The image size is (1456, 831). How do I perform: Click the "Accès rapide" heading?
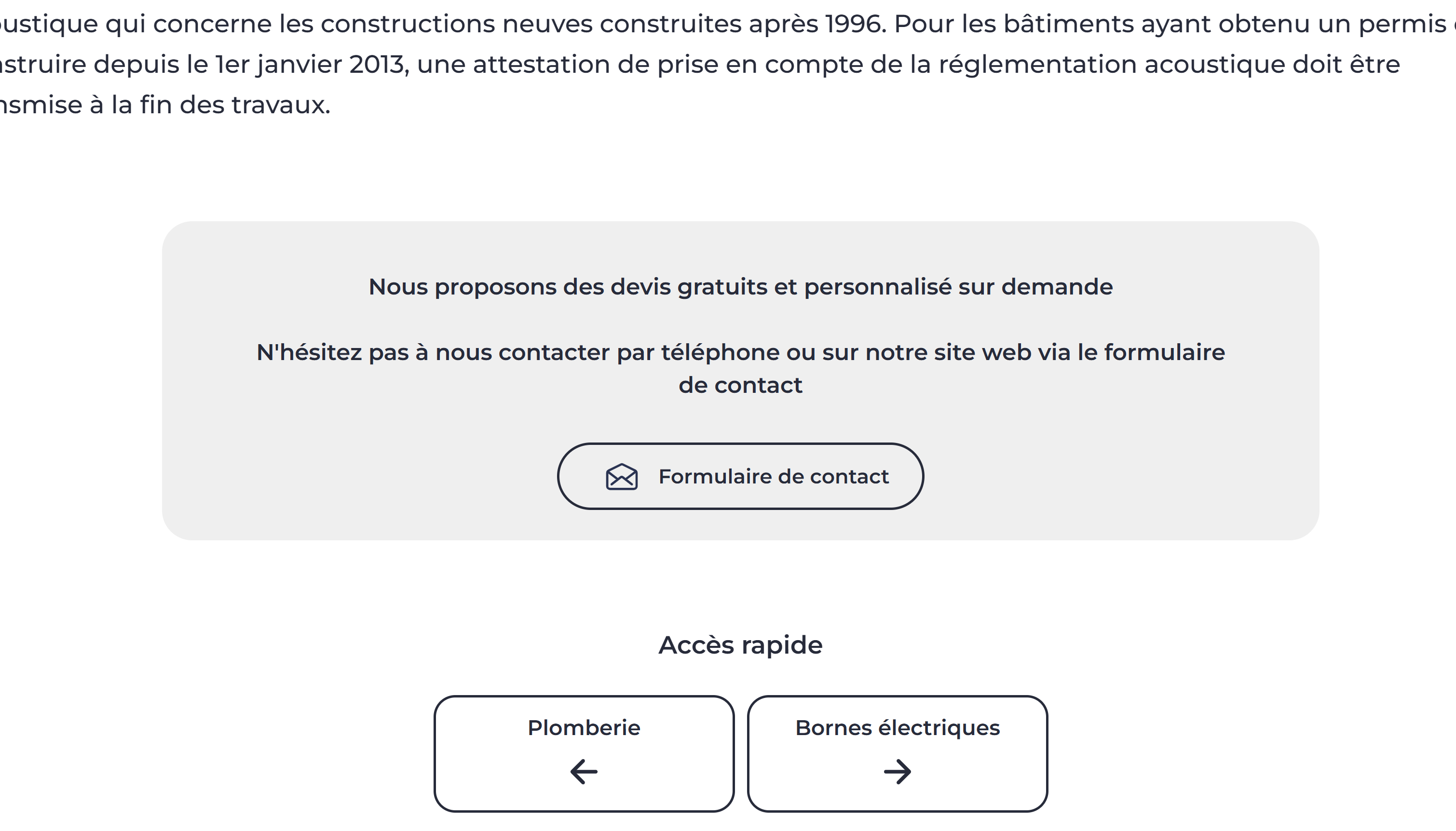740,645
